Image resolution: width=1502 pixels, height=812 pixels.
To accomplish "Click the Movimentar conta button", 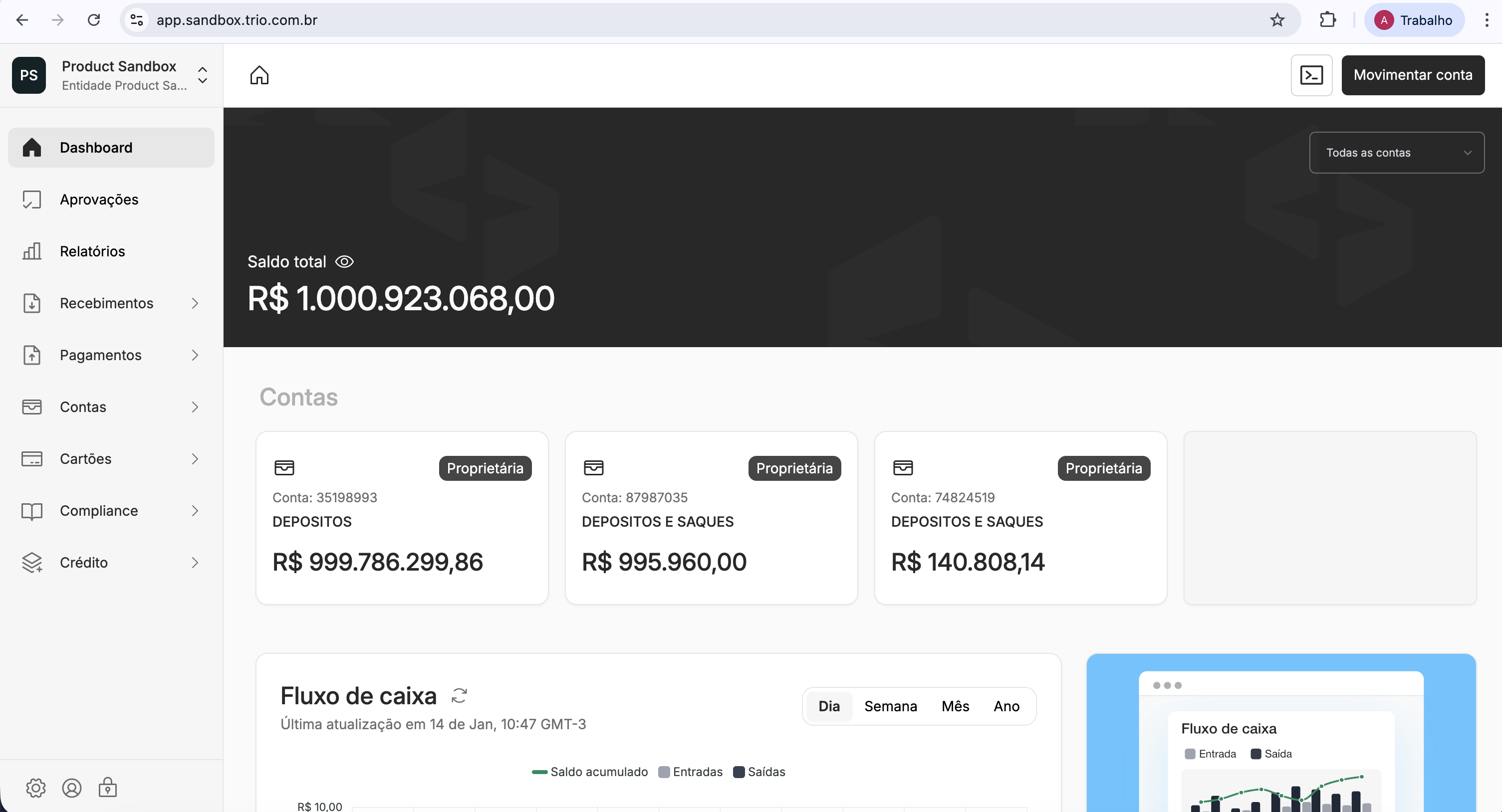I will [1413, 75].
